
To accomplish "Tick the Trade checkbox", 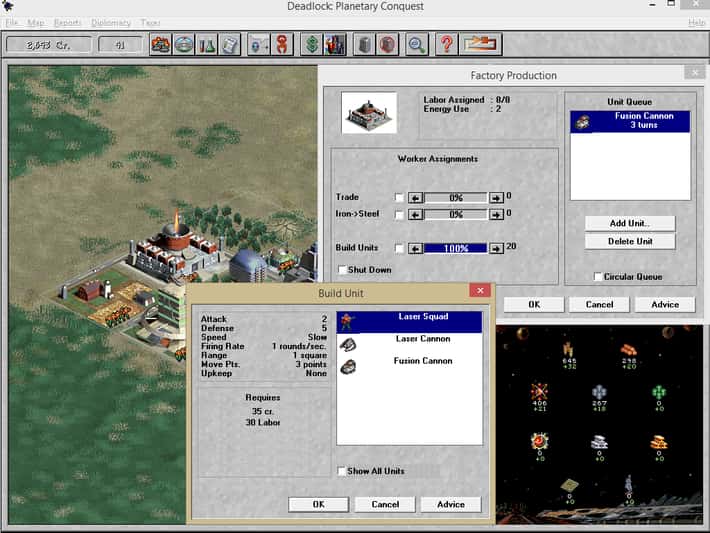I will tap(399, 197).
